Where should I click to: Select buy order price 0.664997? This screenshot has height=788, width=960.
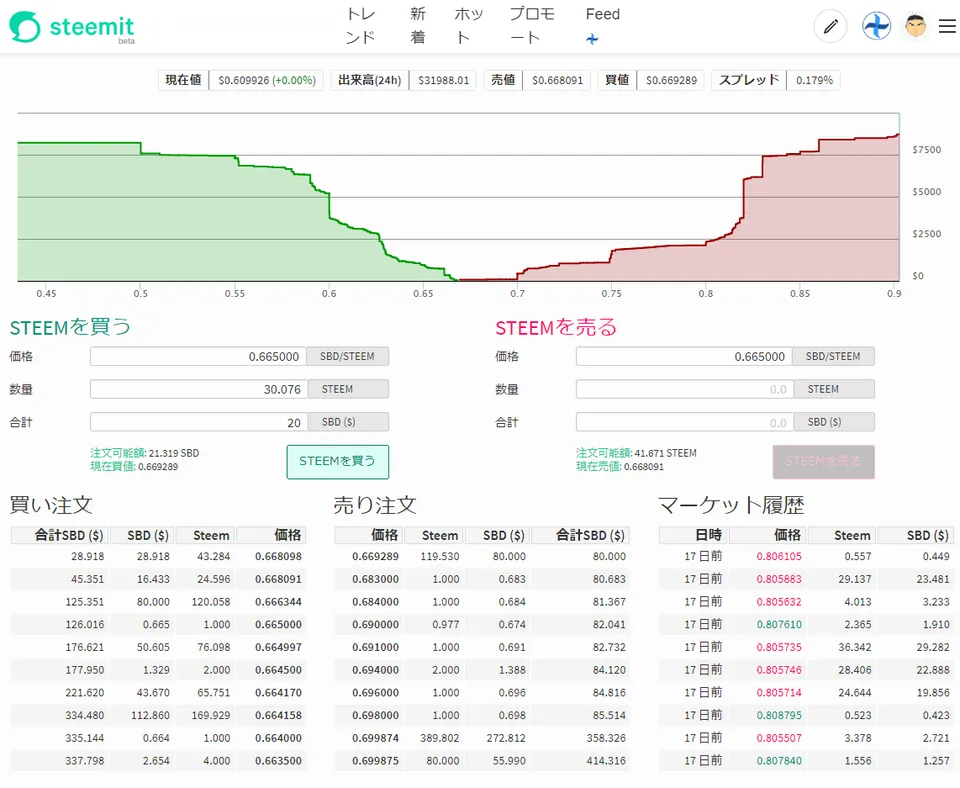(x=278, y=647)
